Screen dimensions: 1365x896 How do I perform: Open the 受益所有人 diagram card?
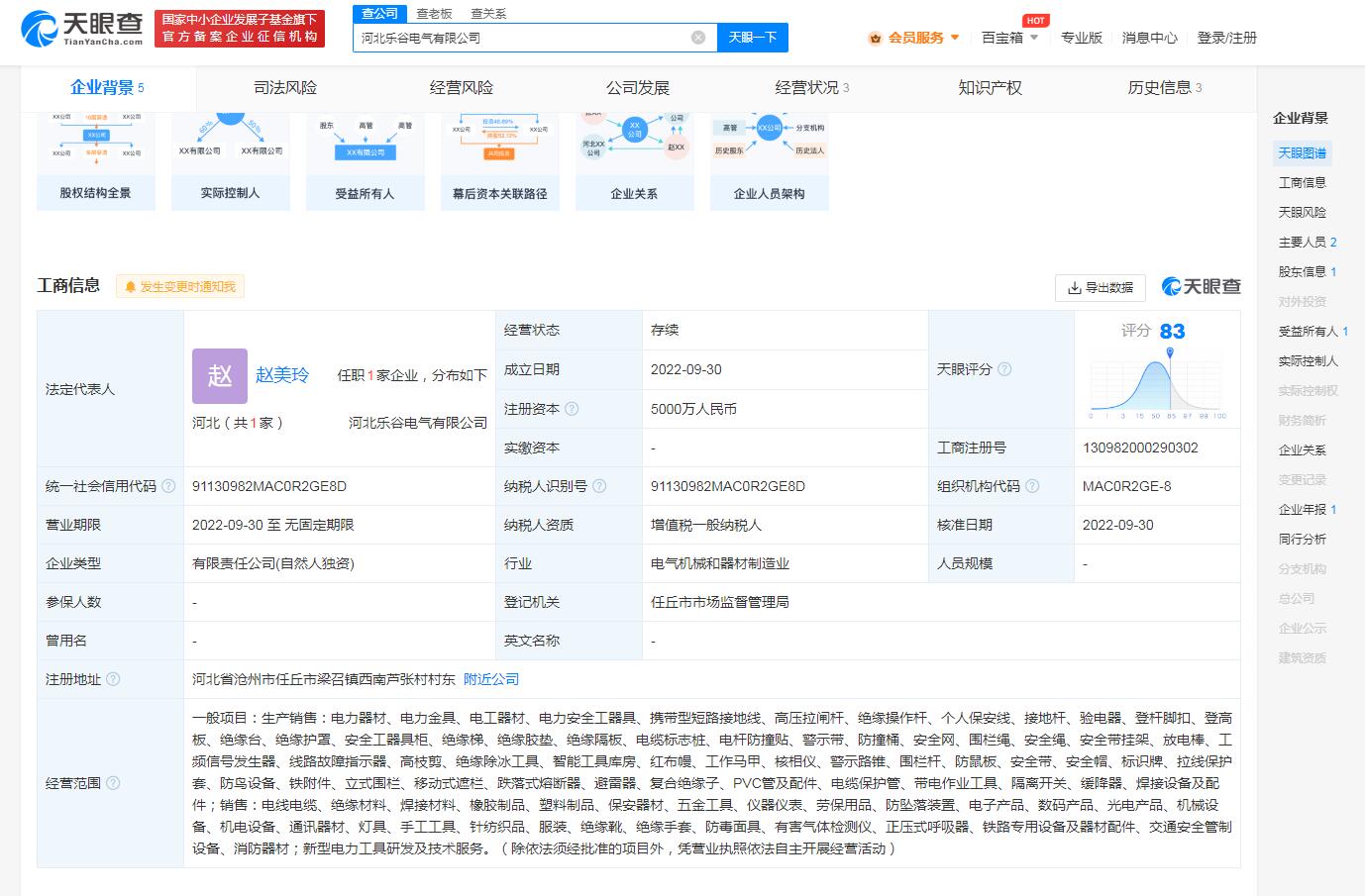click(x=366, y=161)
